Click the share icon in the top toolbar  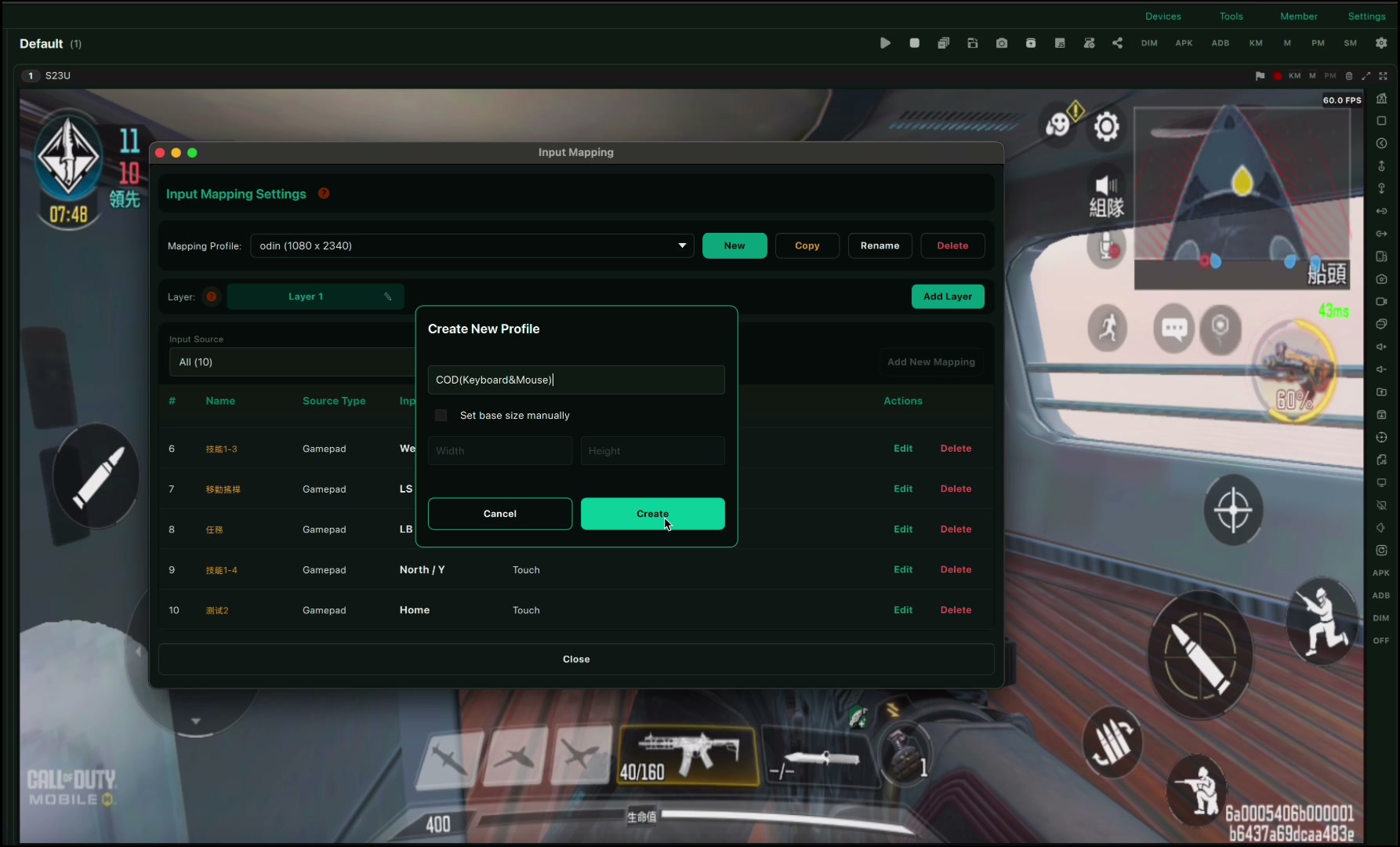1118,43
